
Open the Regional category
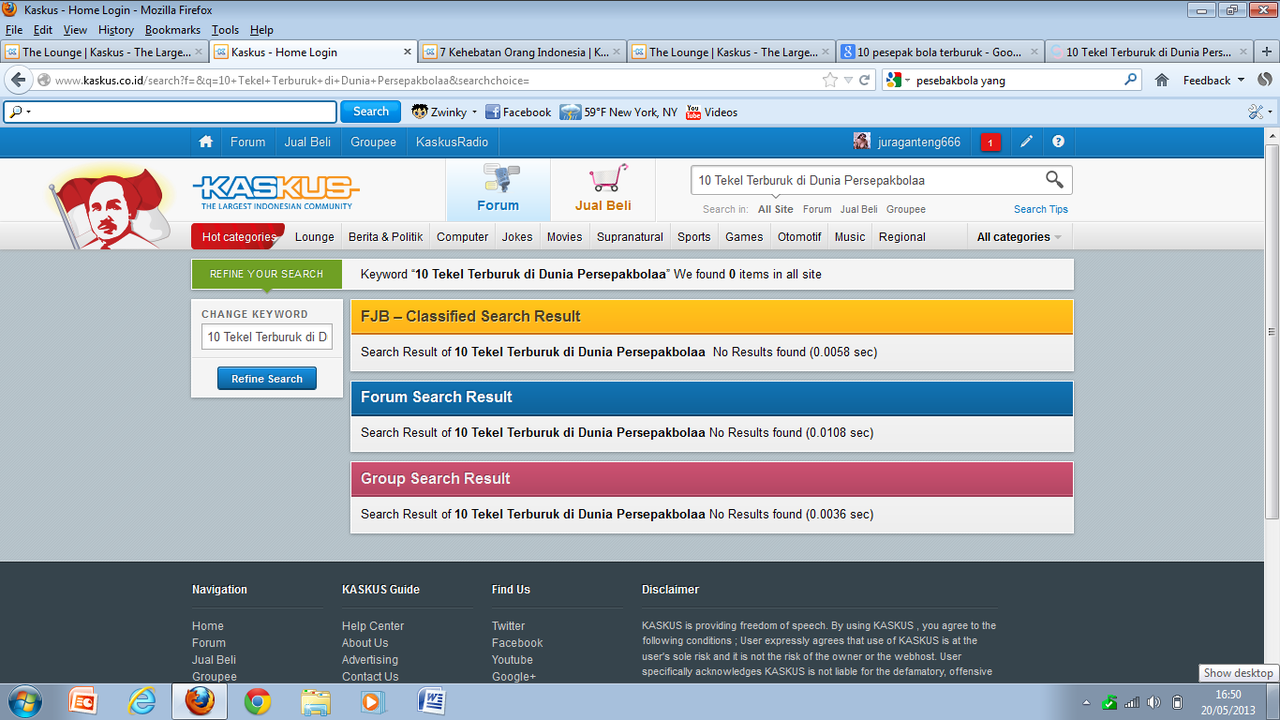click(902, 237)
